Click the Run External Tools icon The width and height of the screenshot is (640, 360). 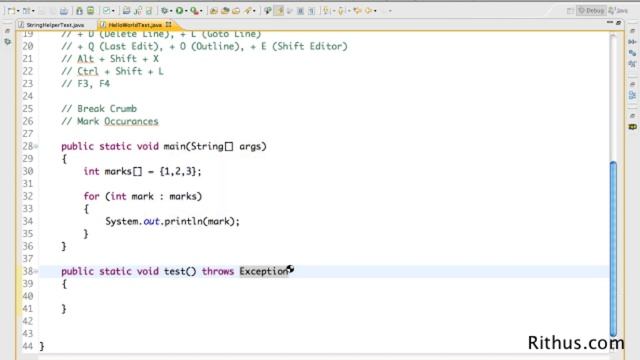194,11
